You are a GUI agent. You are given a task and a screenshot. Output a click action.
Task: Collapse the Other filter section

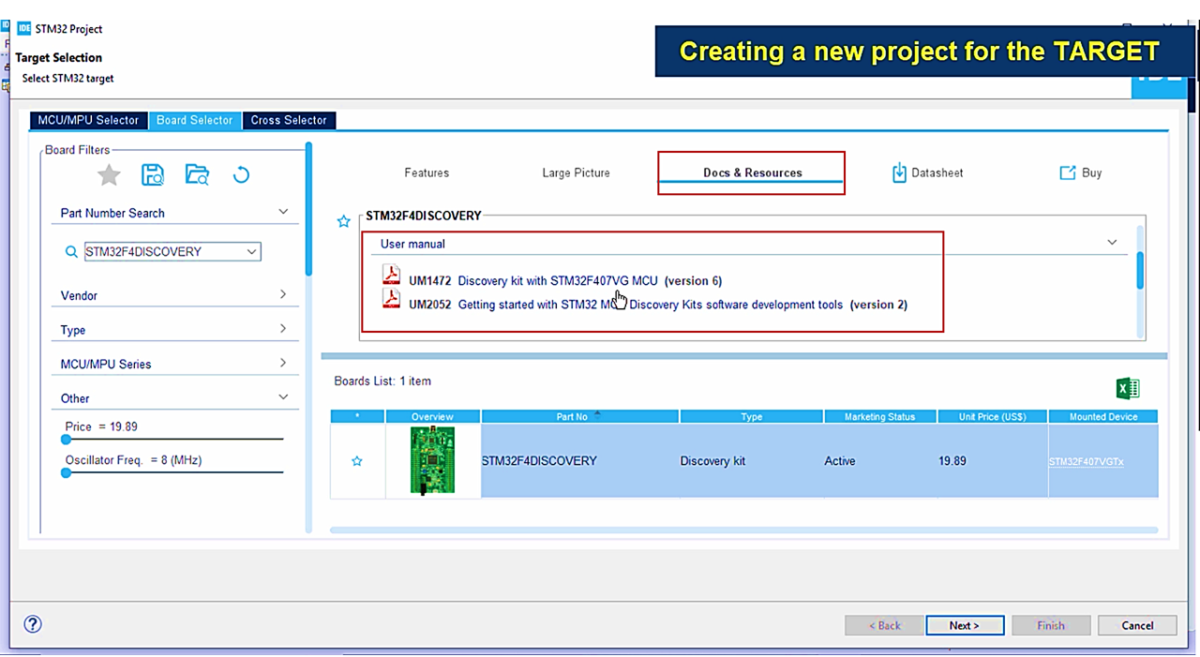coord(283,397)
